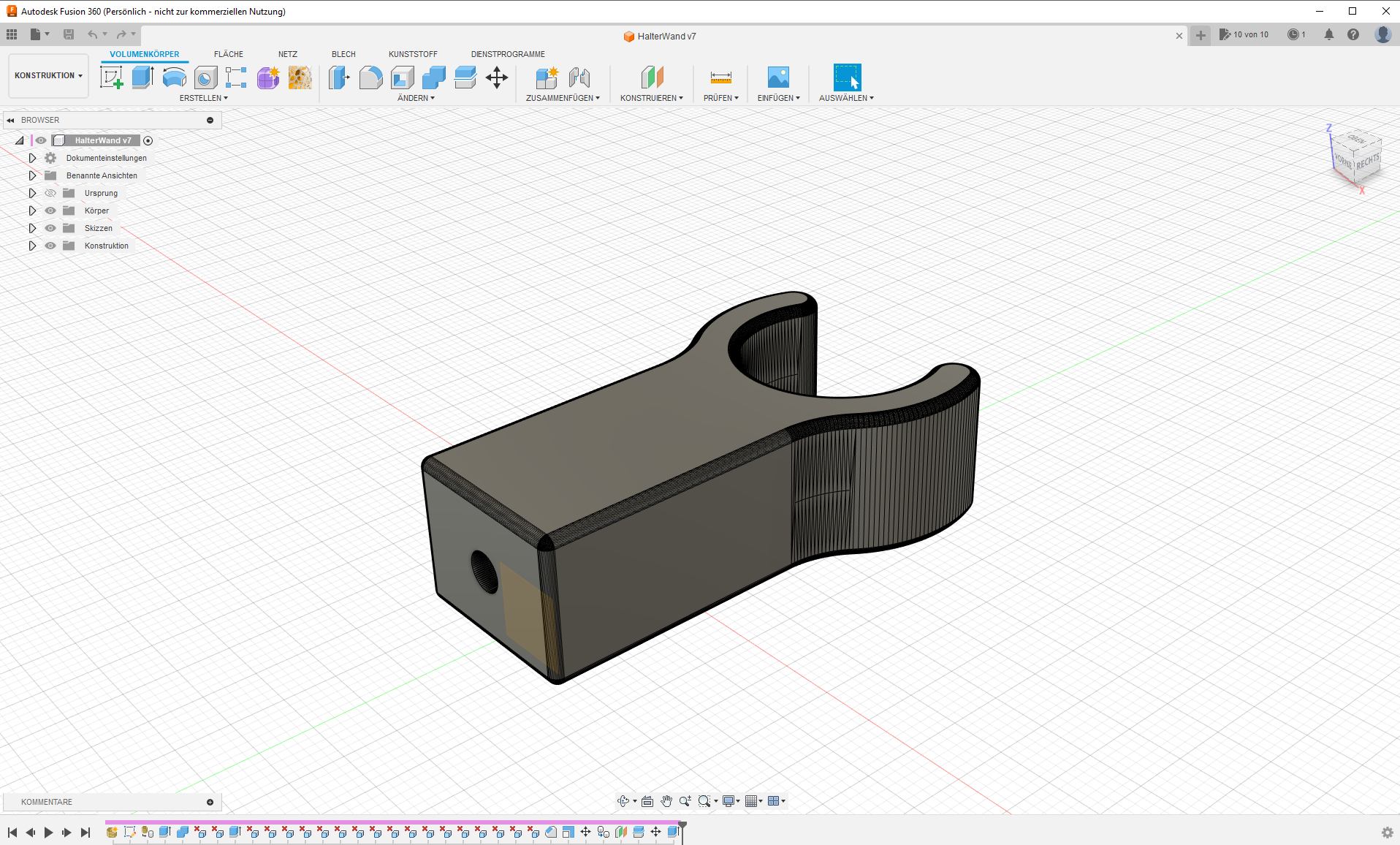The width and height of the screenshot is (1400, 845).
Task: Click the offset plane icon under KONSTRUIEREN
Action: [652, 77]
